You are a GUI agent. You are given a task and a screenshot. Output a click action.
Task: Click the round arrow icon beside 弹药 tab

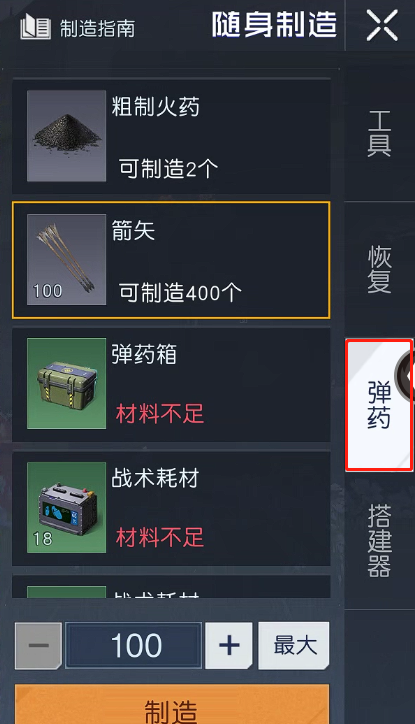tap(407, 376)
